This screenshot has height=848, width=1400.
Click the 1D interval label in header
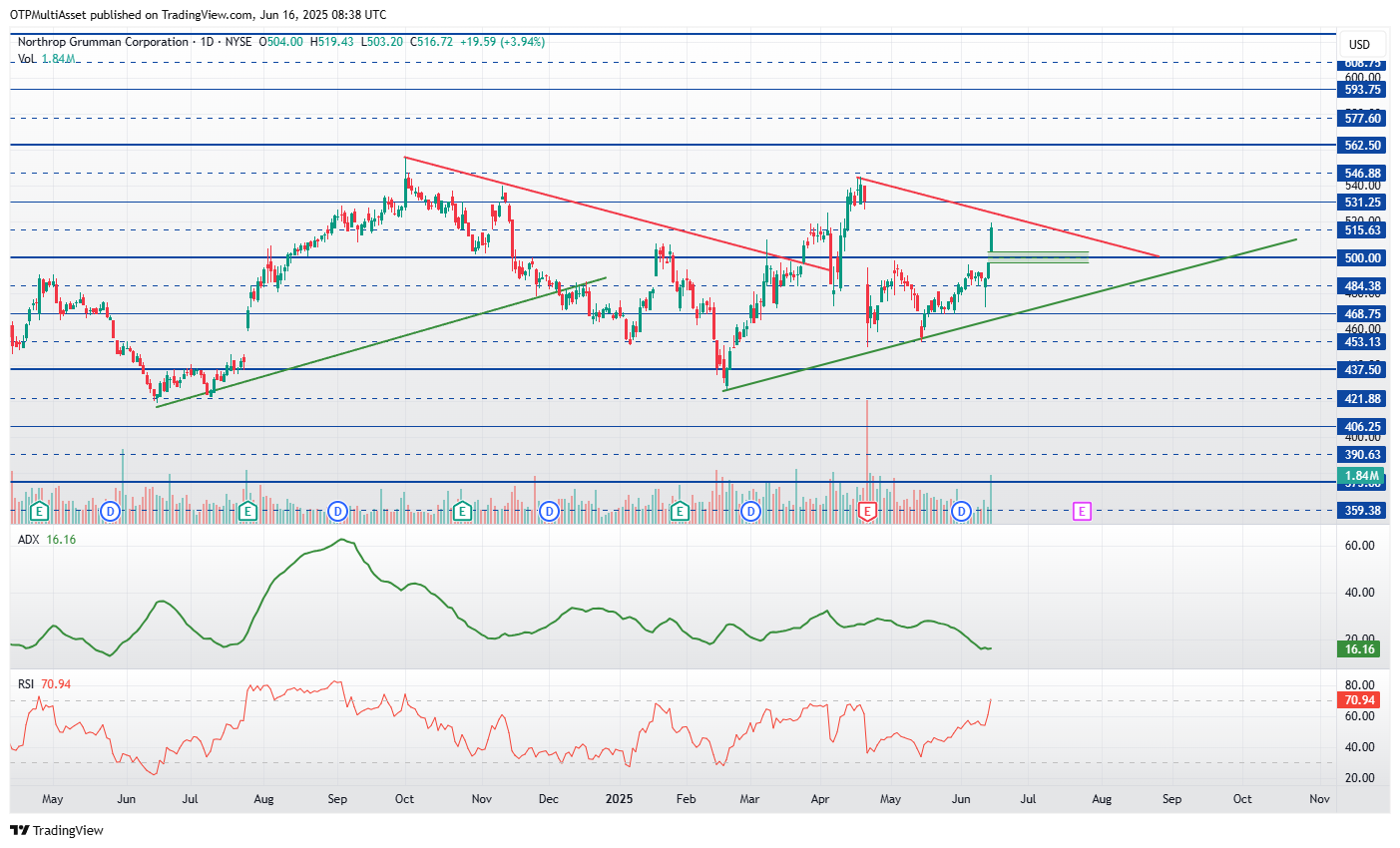coord(207,42)
